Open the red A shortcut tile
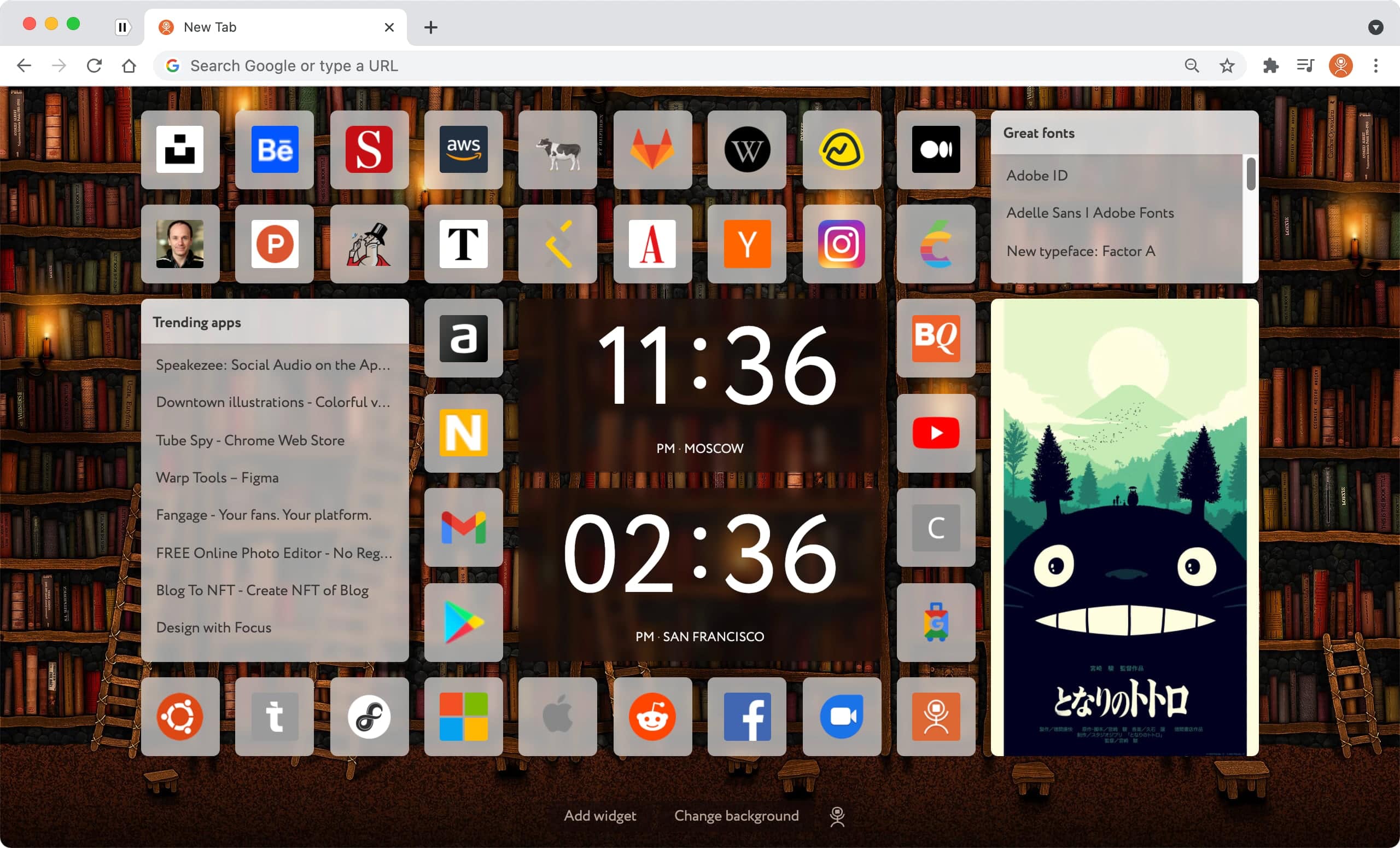This screenshot has height=848, width=1400. 652,244
